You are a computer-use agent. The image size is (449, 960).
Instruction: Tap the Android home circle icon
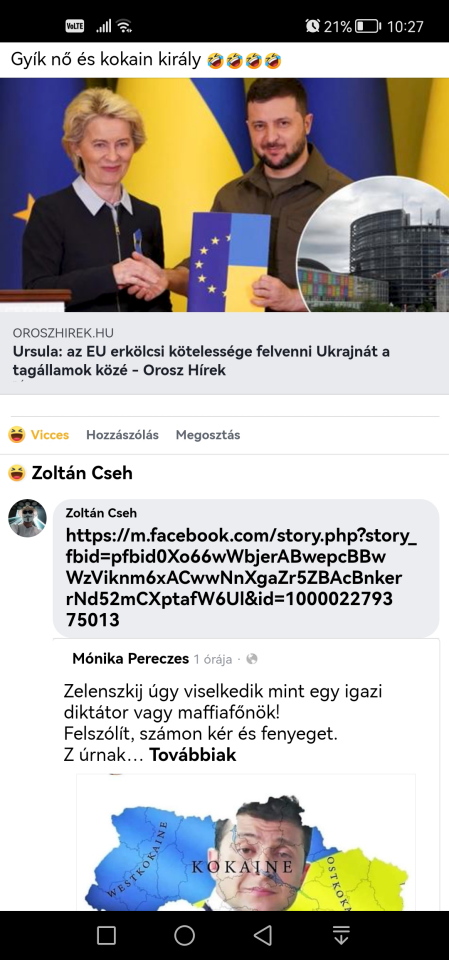coord(184,935)
